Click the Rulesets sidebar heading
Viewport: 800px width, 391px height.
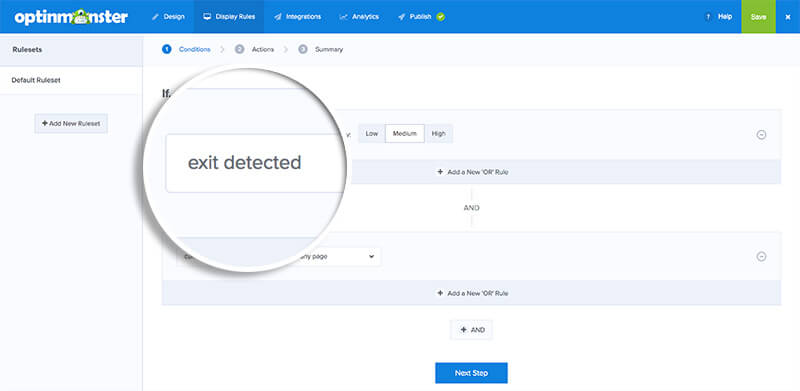tap(28, 50)
